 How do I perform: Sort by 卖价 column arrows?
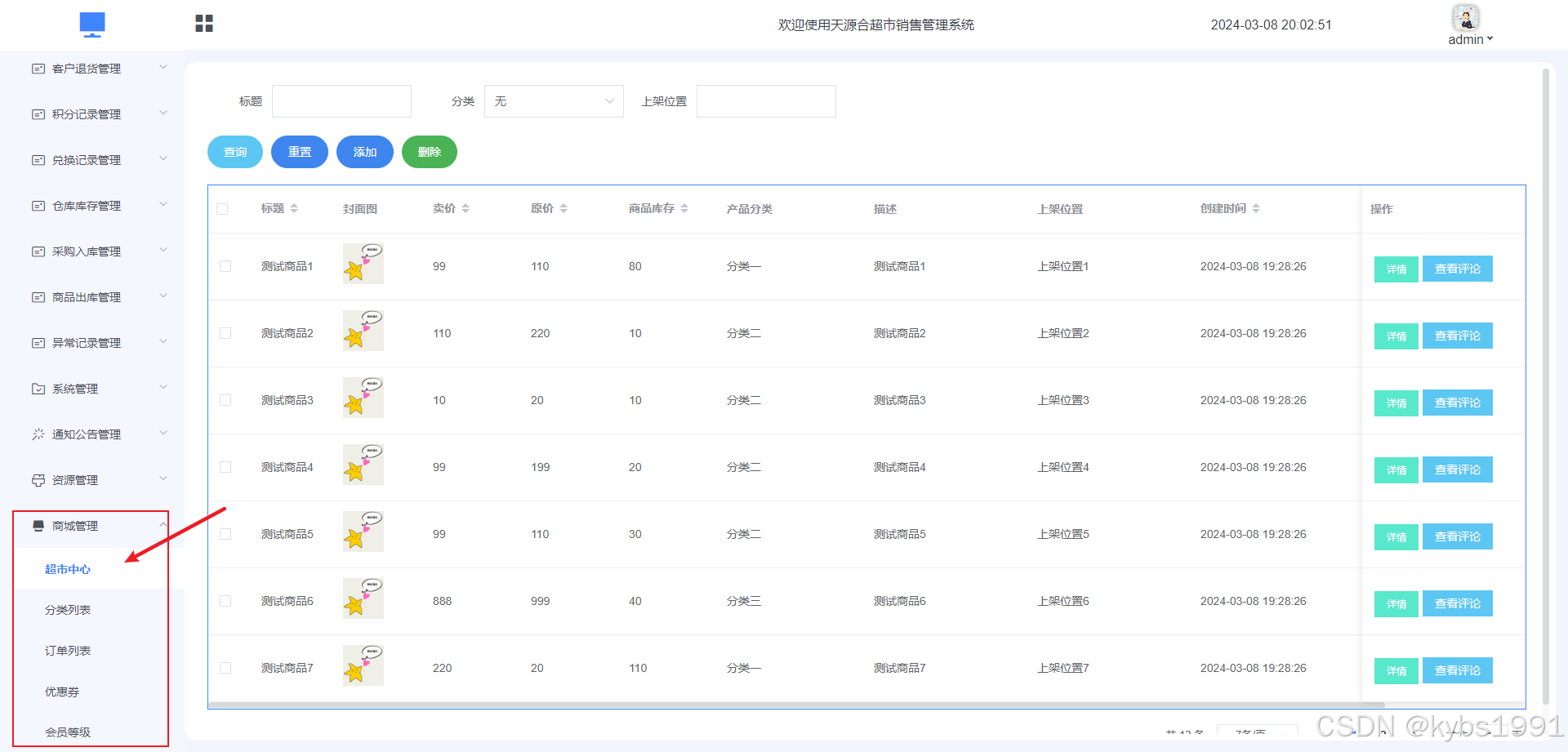[465, 209]
